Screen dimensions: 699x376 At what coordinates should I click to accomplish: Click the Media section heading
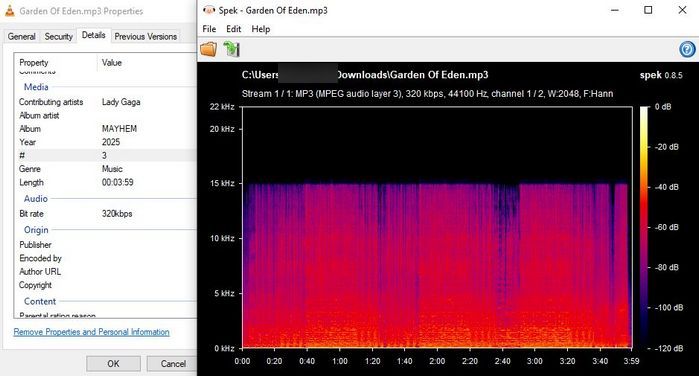pyautogui.click(x=36, y=87)
